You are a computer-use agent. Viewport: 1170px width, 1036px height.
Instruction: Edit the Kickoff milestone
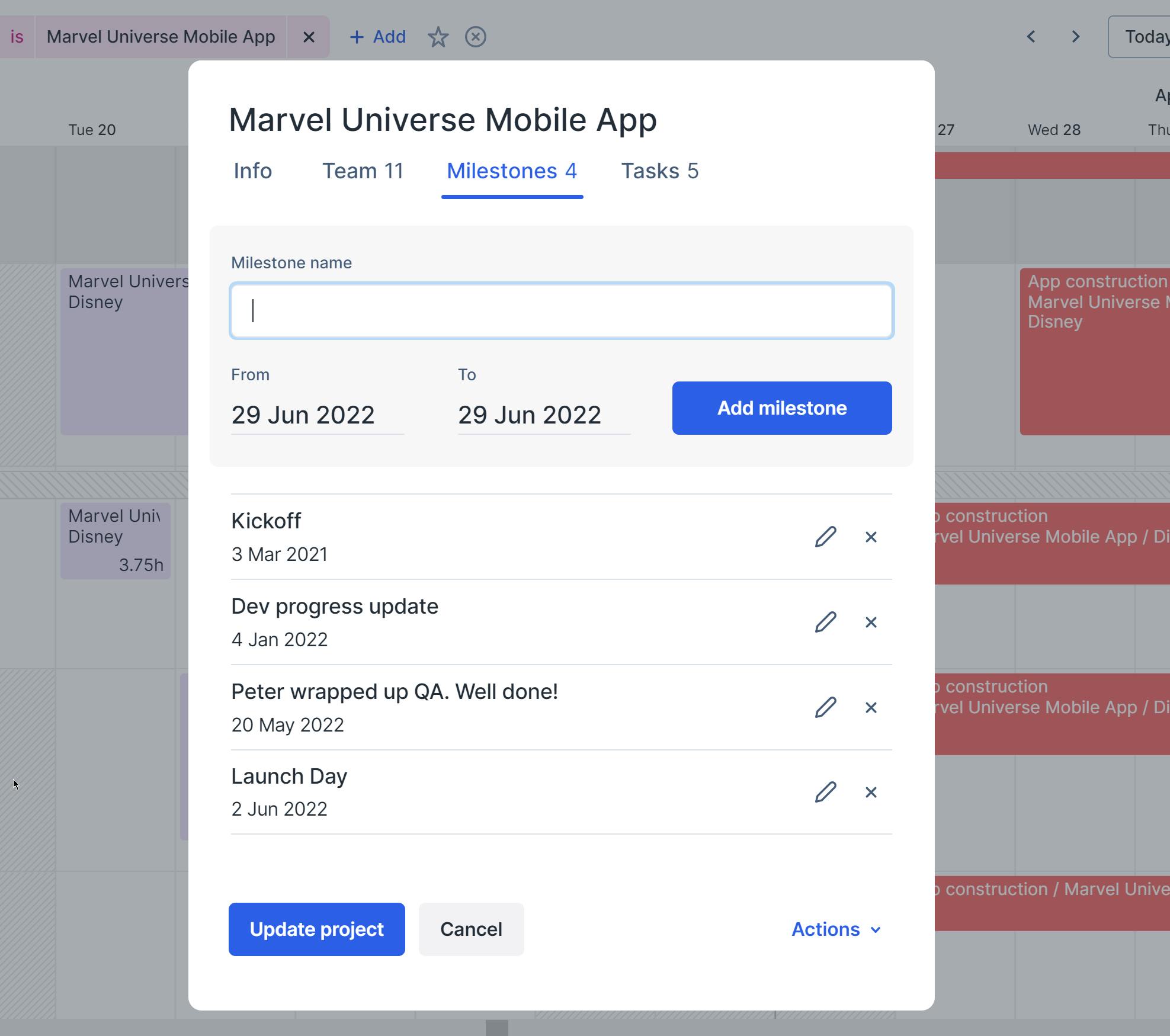(x=825, y=537)
